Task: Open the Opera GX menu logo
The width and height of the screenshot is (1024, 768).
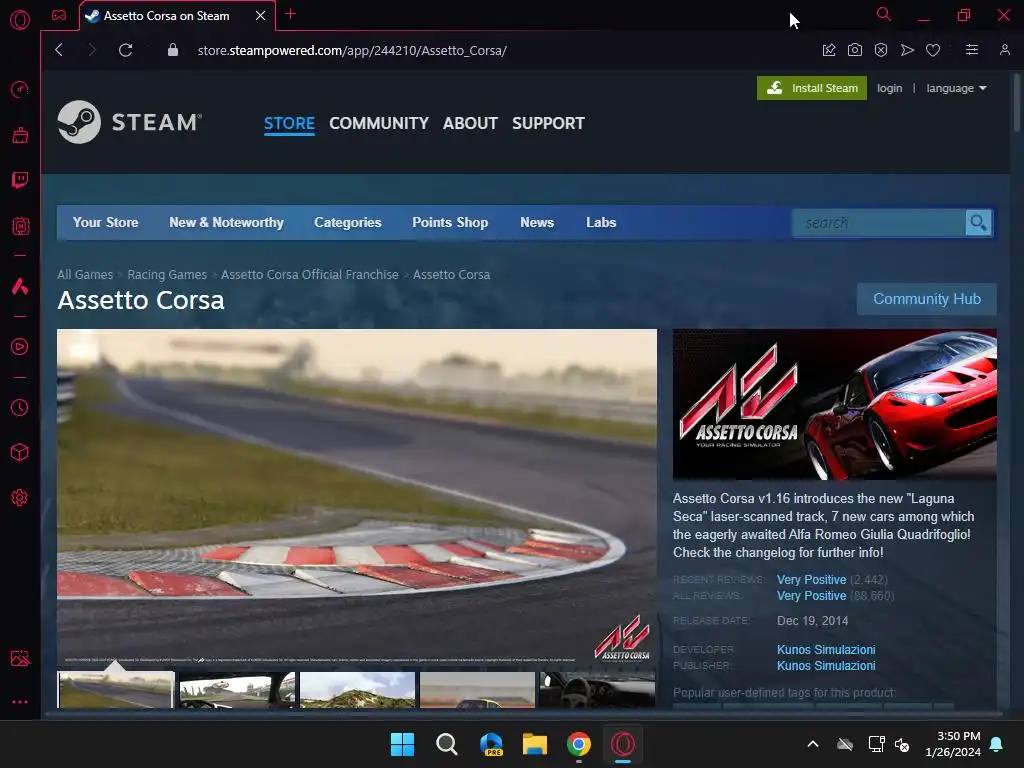Action: pyautogui.click(x=20, y=20)
